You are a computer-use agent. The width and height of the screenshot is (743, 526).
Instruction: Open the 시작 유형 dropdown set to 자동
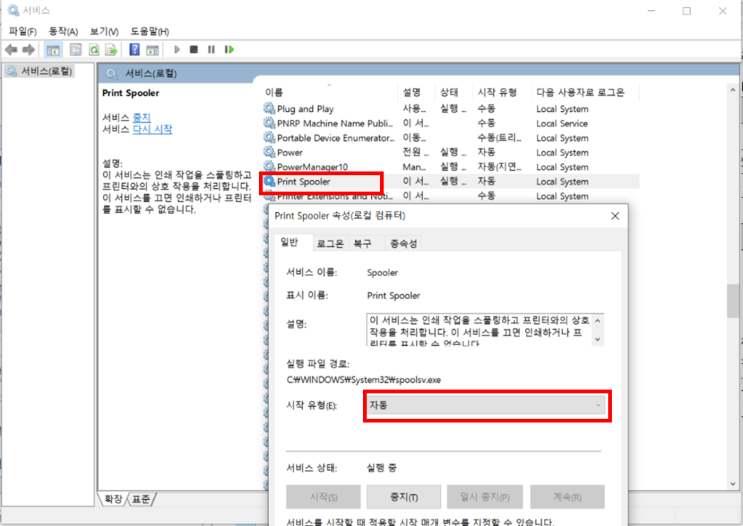[x=487, y=406]
